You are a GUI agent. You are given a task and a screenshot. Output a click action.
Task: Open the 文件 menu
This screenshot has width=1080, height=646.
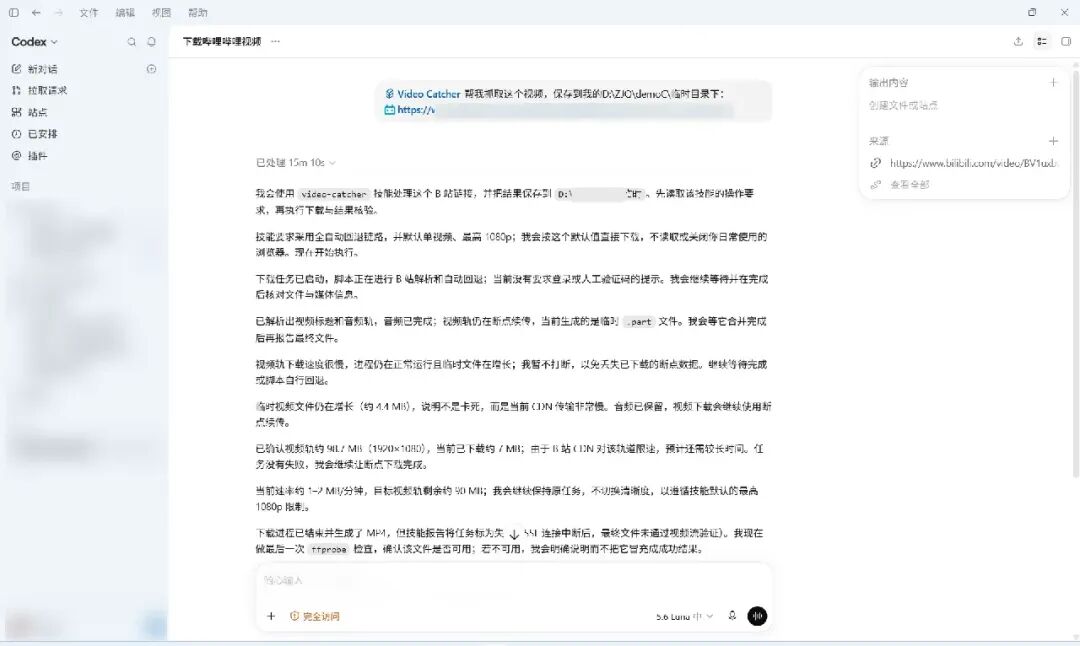tap(88, 12)
